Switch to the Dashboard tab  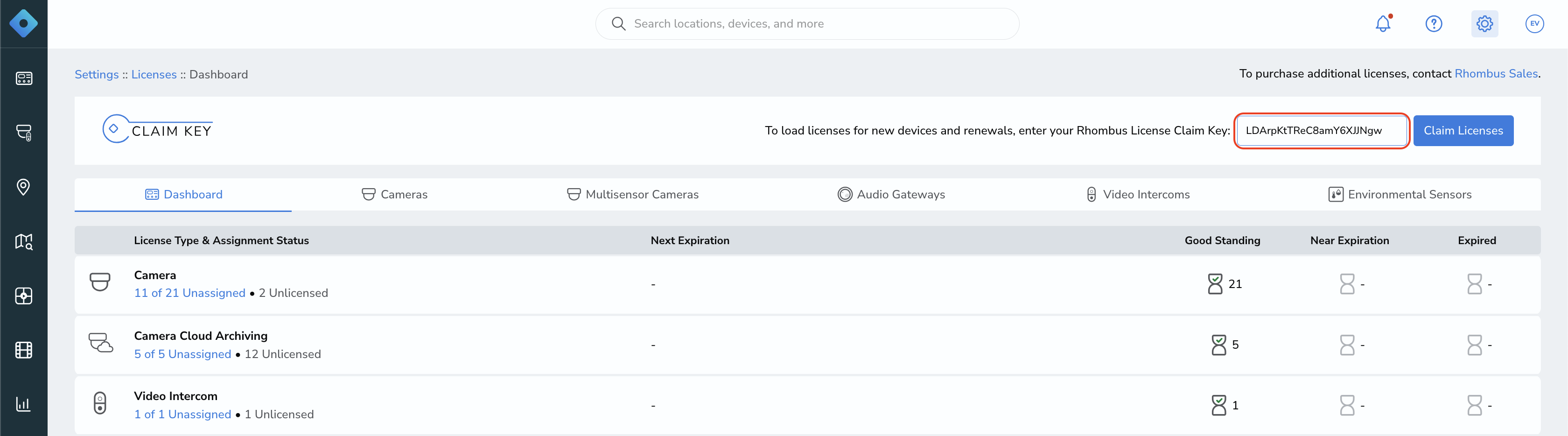(x=183, y=194)
